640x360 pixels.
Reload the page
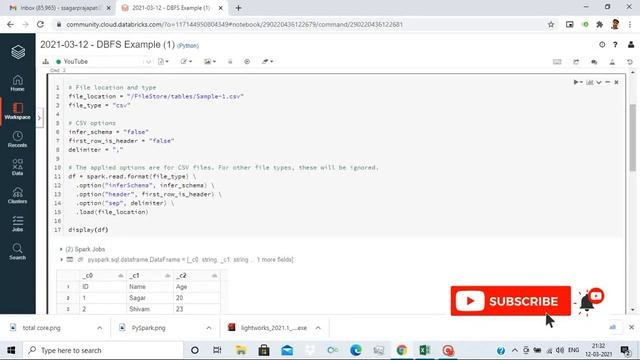click(x=40, y=24)
